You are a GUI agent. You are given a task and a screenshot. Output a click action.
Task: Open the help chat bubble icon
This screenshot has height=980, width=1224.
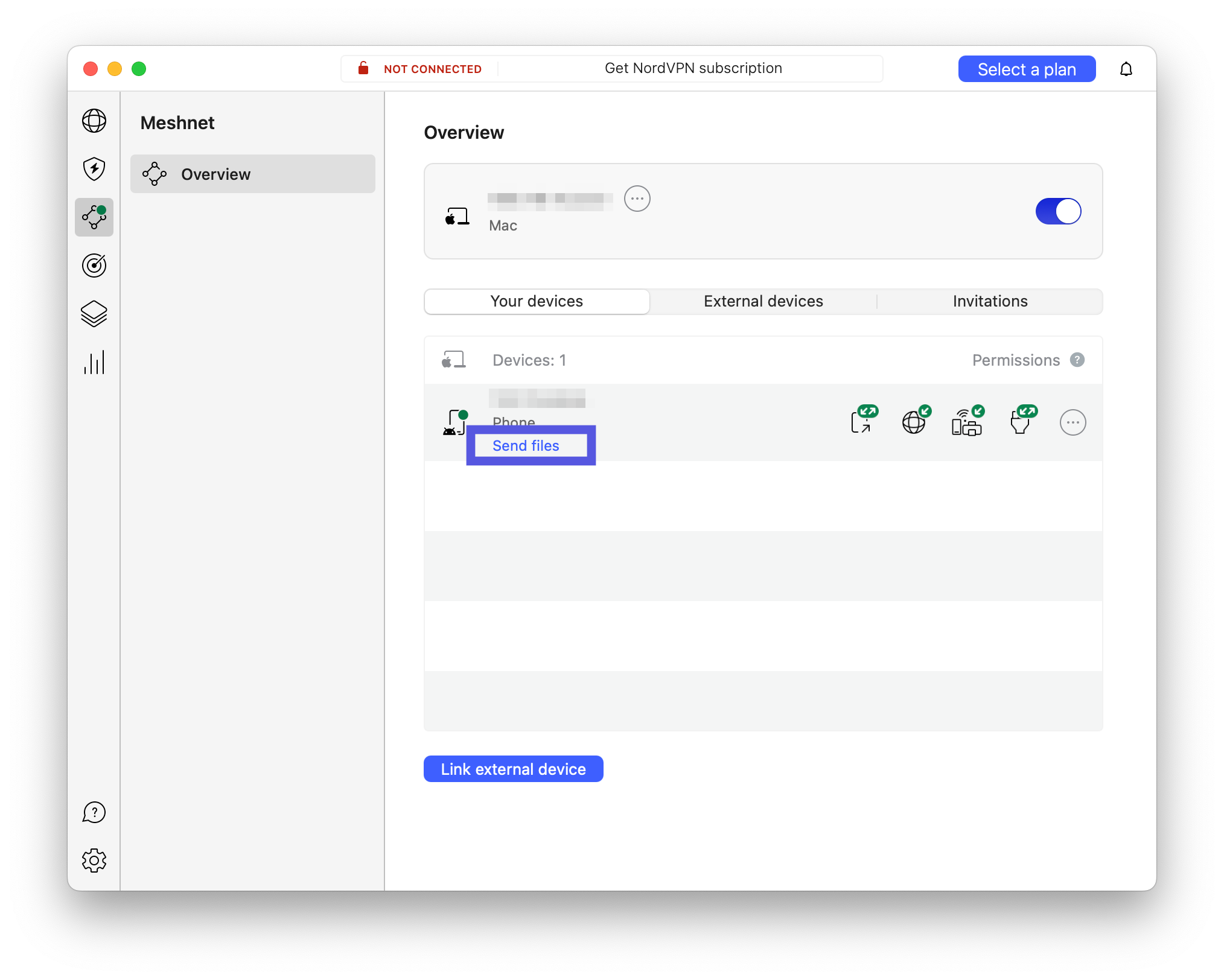click(x=94, y=812)
